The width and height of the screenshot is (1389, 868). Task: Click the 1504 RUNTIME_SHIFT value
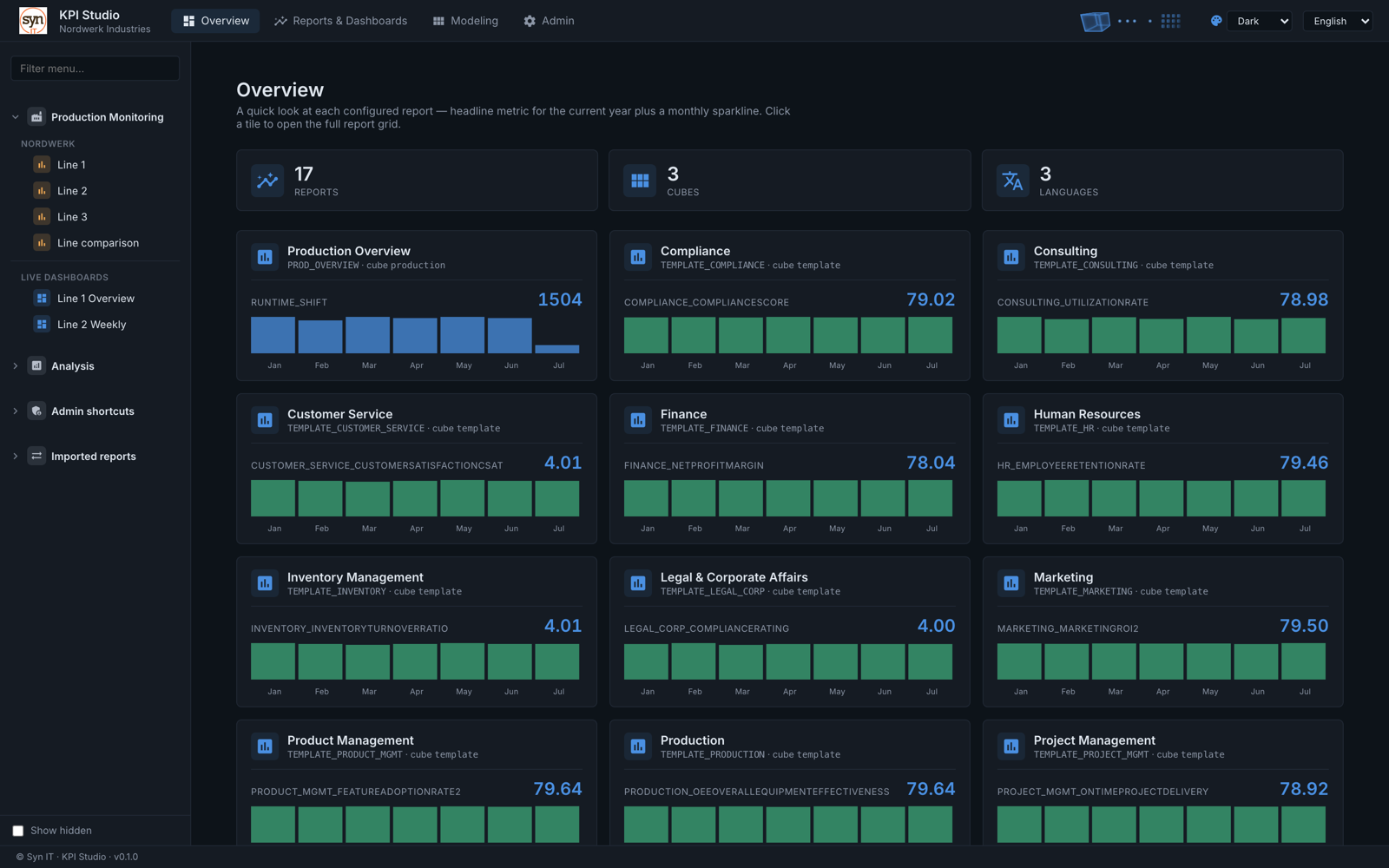pos(560,299)
